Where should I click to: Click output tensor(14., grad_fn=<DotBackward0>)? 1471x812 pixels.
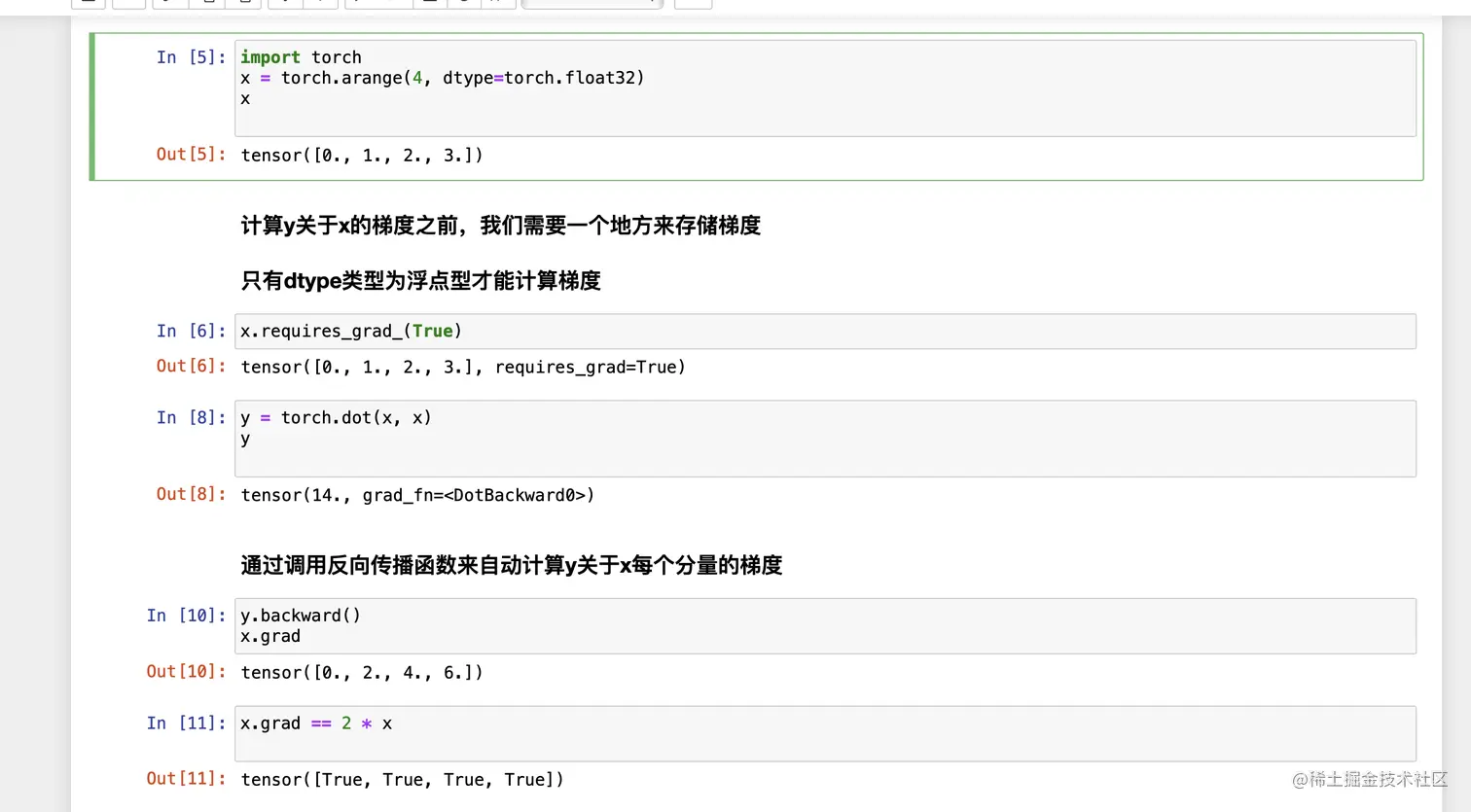point(417,496)
